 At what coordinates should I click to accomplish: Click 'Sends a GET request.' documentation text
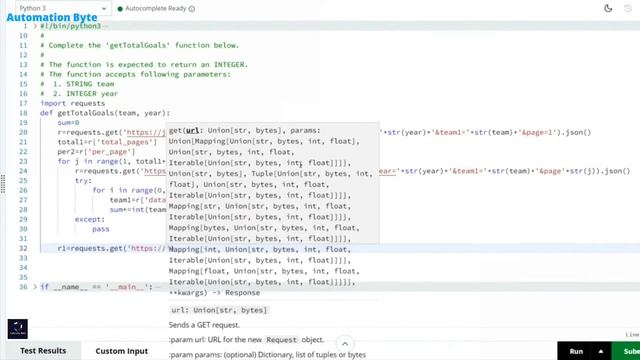click(x=204, y=325)
